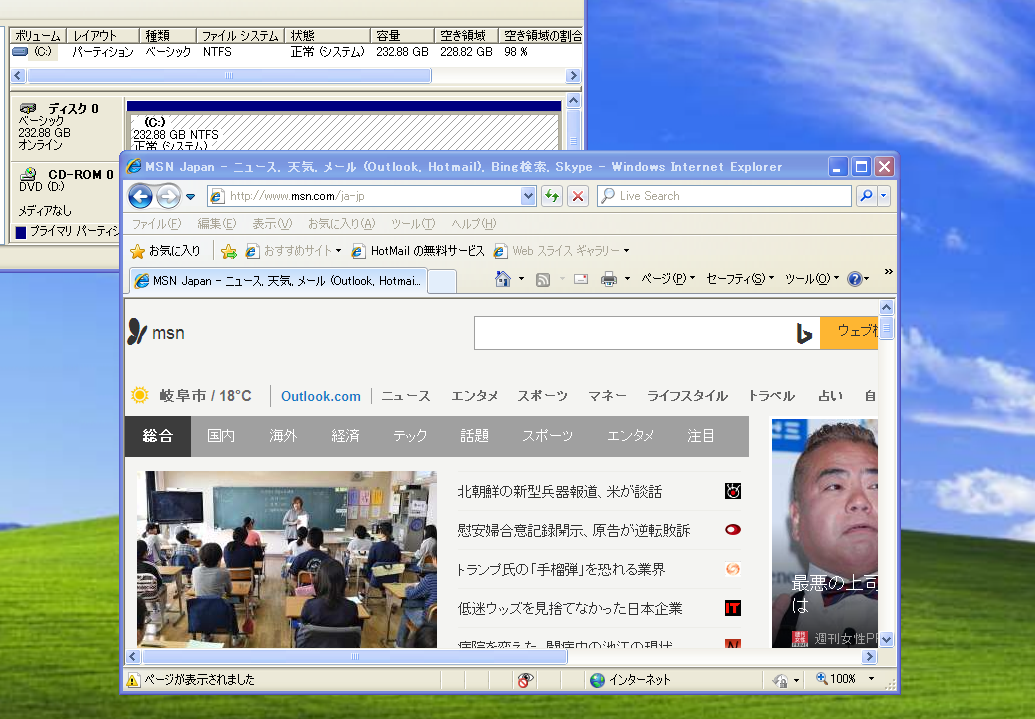Select the 海外 news tab
The height and width of the screenshot is (719, 1035).
tap(283, 436)
